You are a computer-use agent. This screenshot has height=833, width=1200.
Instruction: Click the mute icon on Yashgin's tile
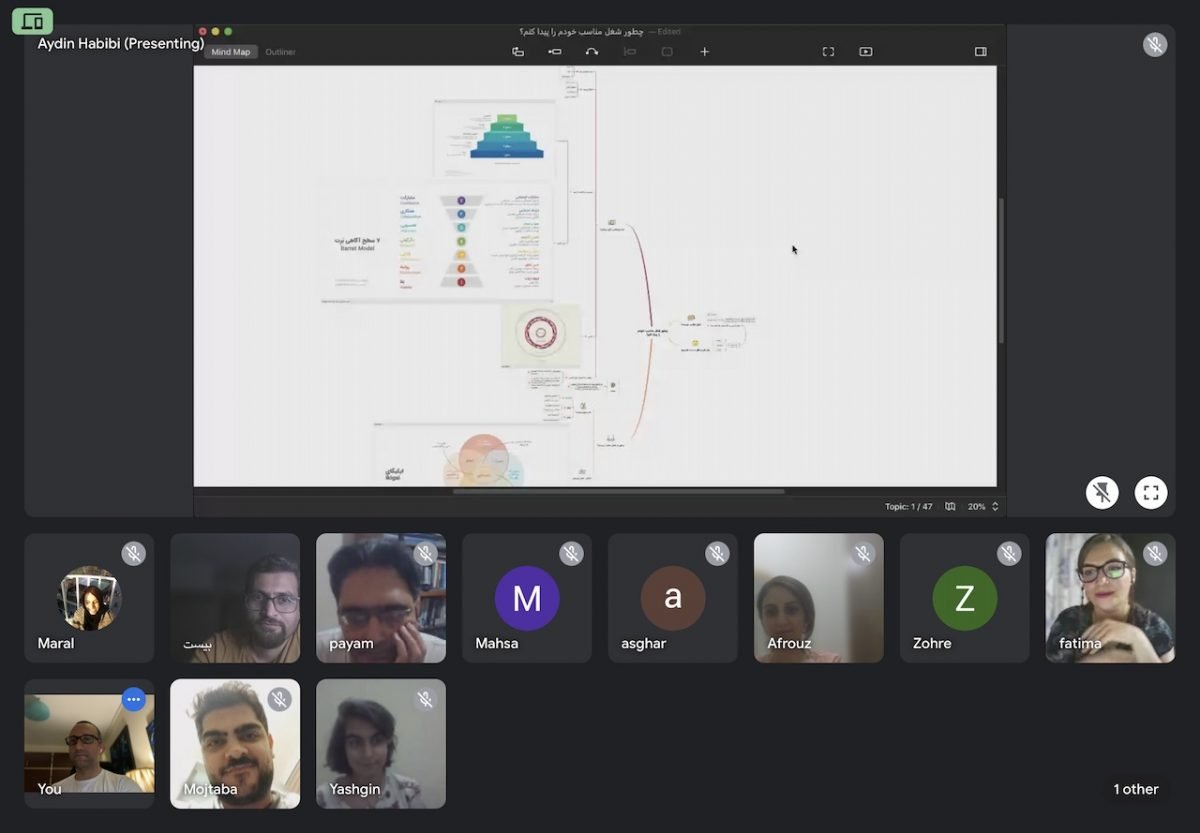point(426,700)
